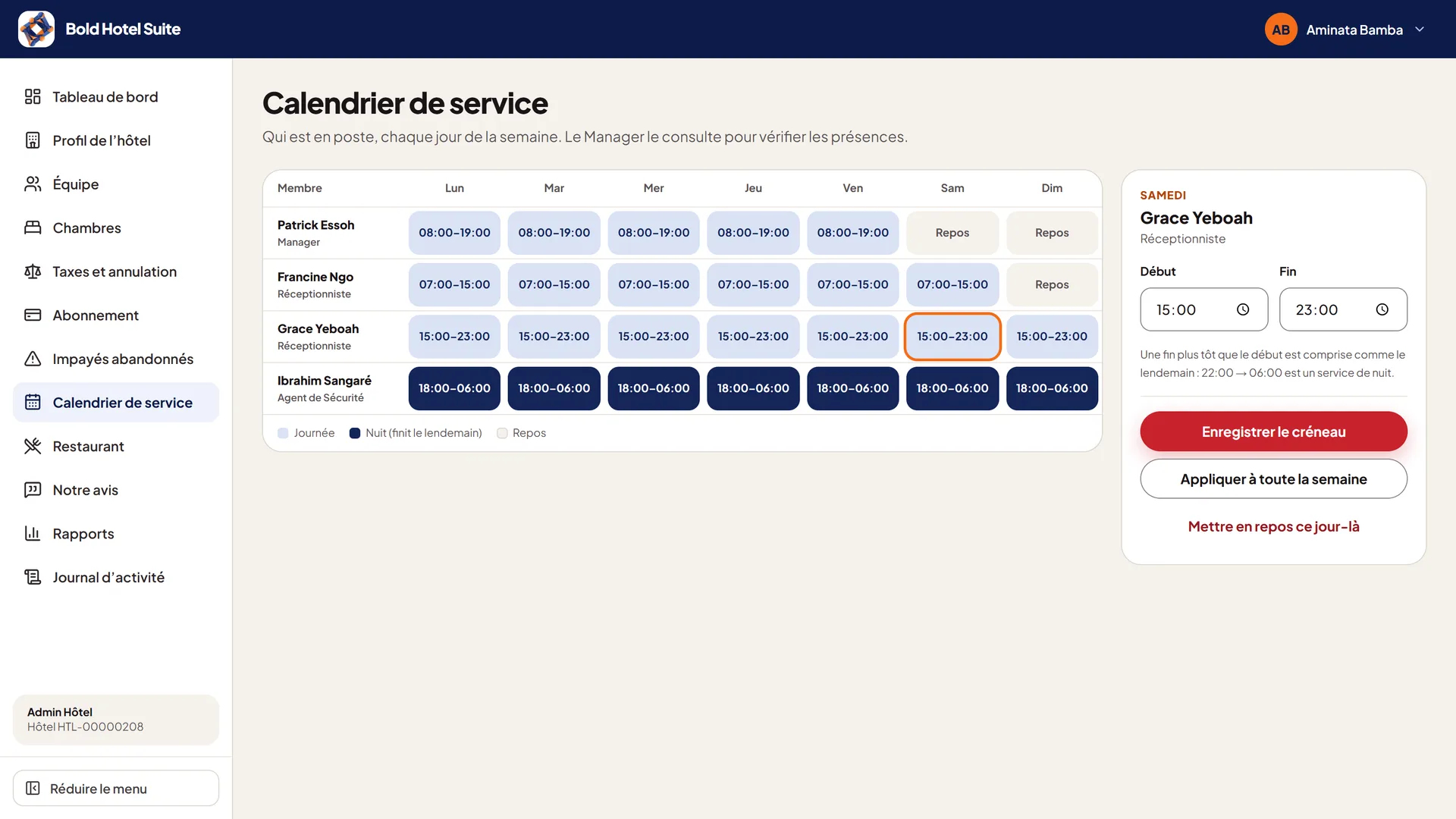Select Ibrahim Sangaré's Friday 18:00–06:00 shift
The width and height of the screenshot is (1456, 819).
852,388
